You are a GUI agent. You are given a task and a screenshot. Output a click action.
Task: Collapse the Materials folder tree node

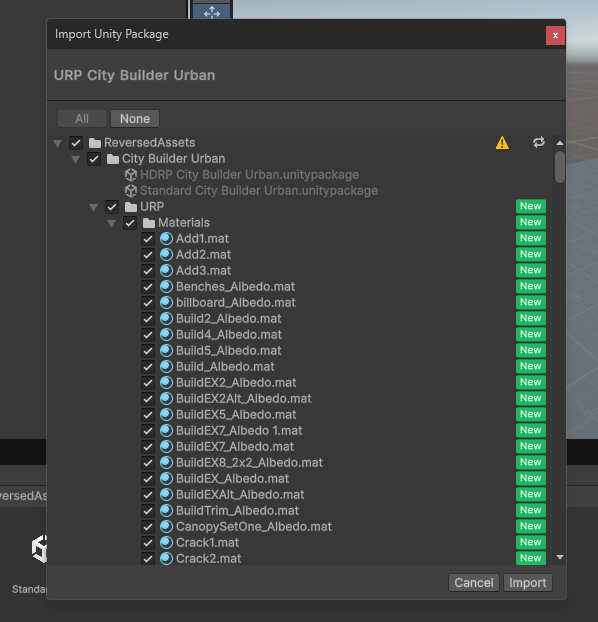pos(112,224)
